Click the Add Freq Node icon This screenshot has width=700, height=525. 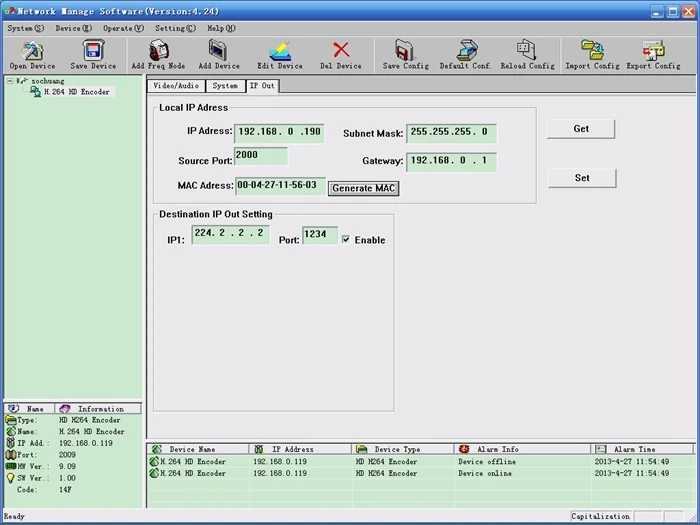click(x=158, y=50)
